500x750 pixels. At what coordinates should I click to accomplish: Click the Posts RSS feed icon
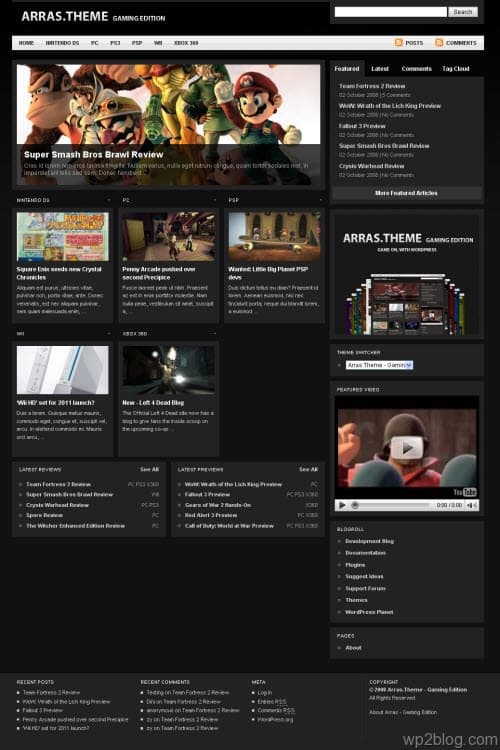click(x=399, y=43)
